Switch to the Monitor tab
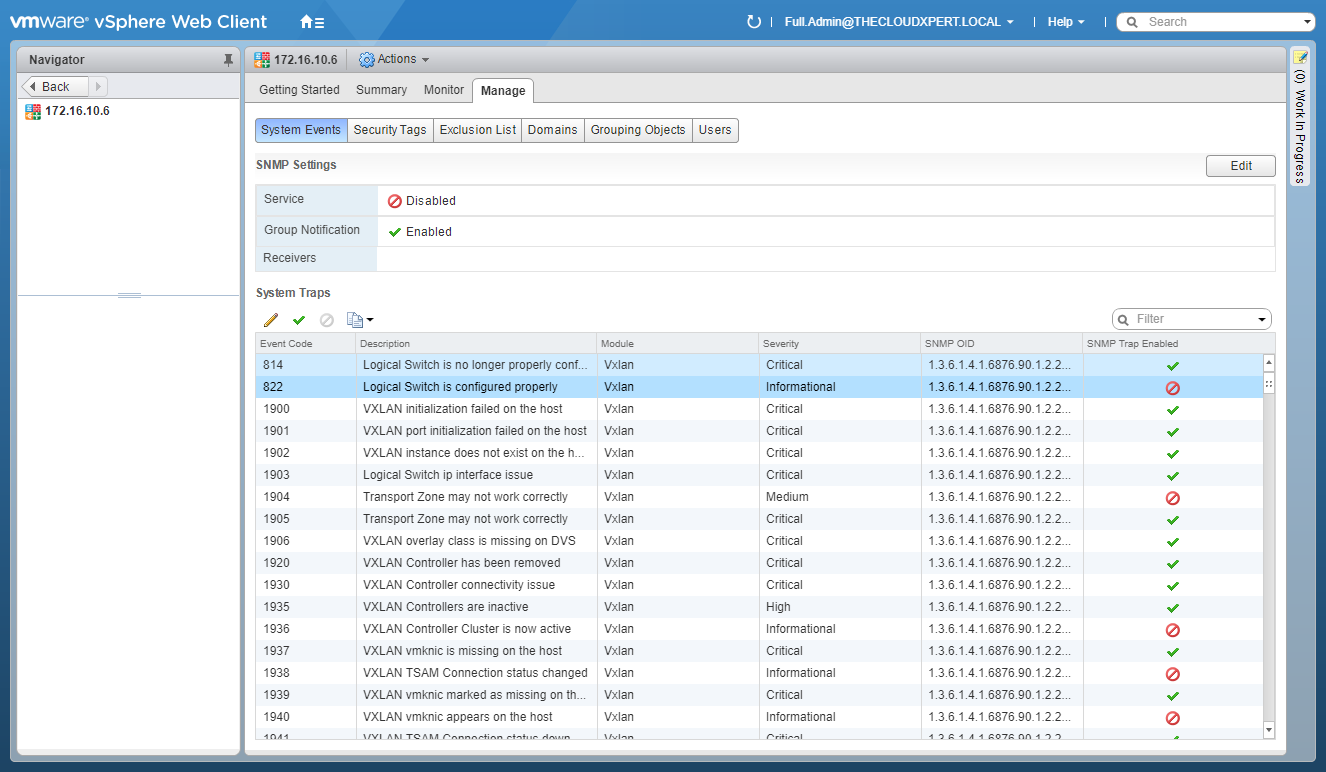The height and width of the screenshot is (772, 1326). 444,90
